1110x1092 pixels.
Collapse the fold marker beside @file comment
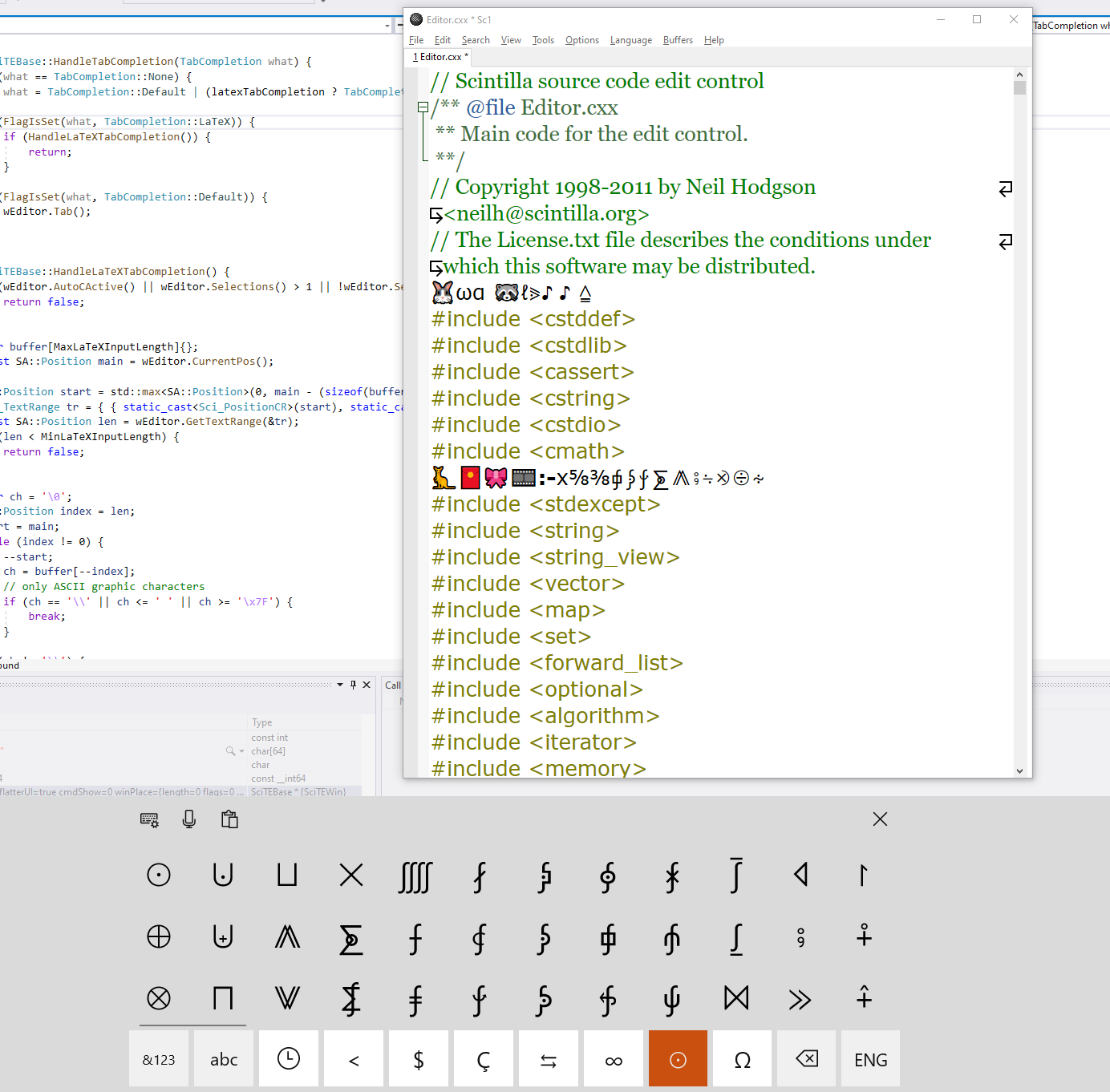coord(423,107)
